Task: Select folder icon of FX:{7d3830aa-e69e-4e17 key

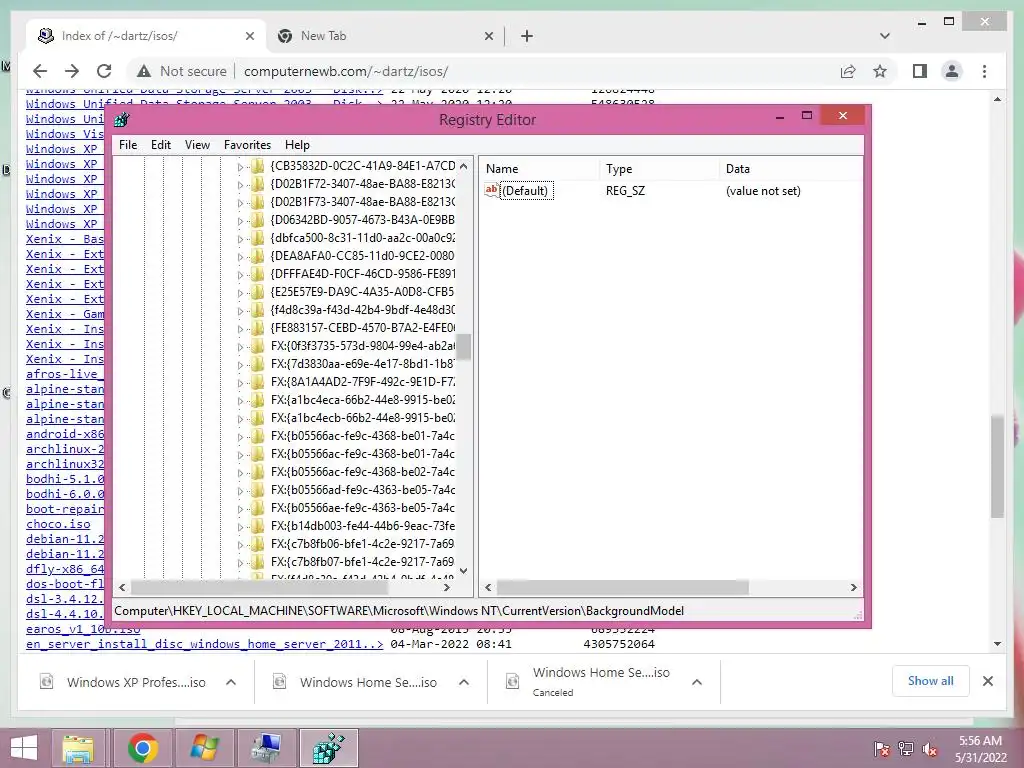Action: coord(257,364)
